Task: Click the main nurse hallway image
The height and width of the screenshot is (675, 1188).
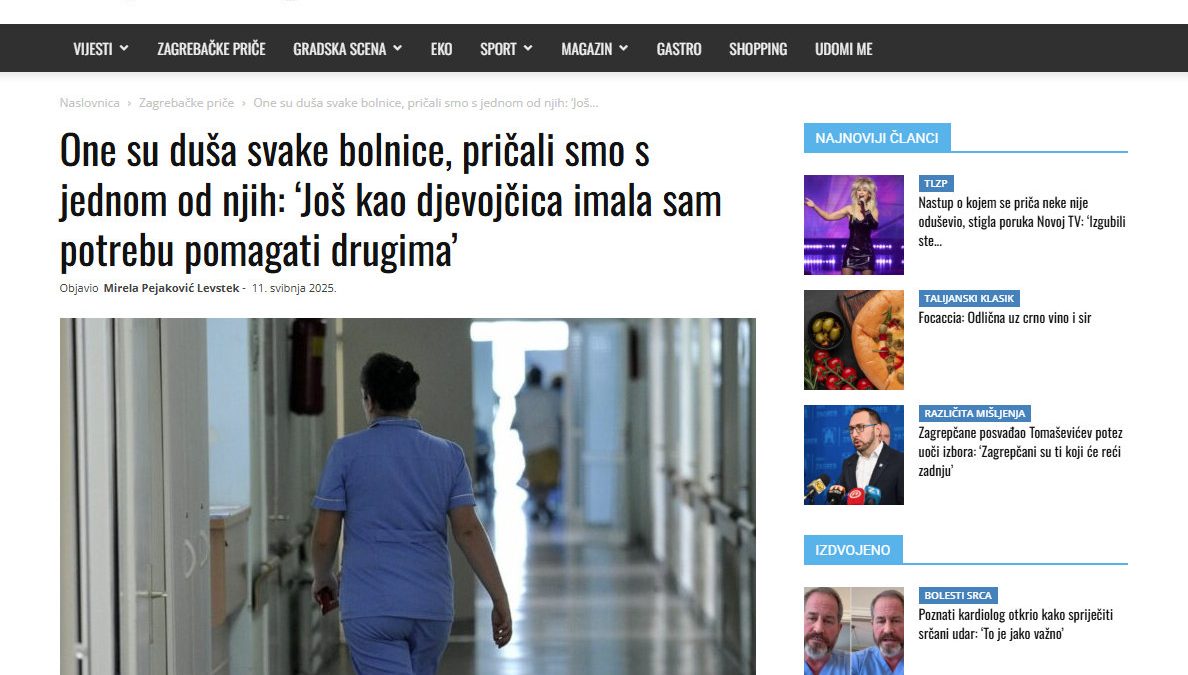Action: pyautogui.click(x=408, y=496)
